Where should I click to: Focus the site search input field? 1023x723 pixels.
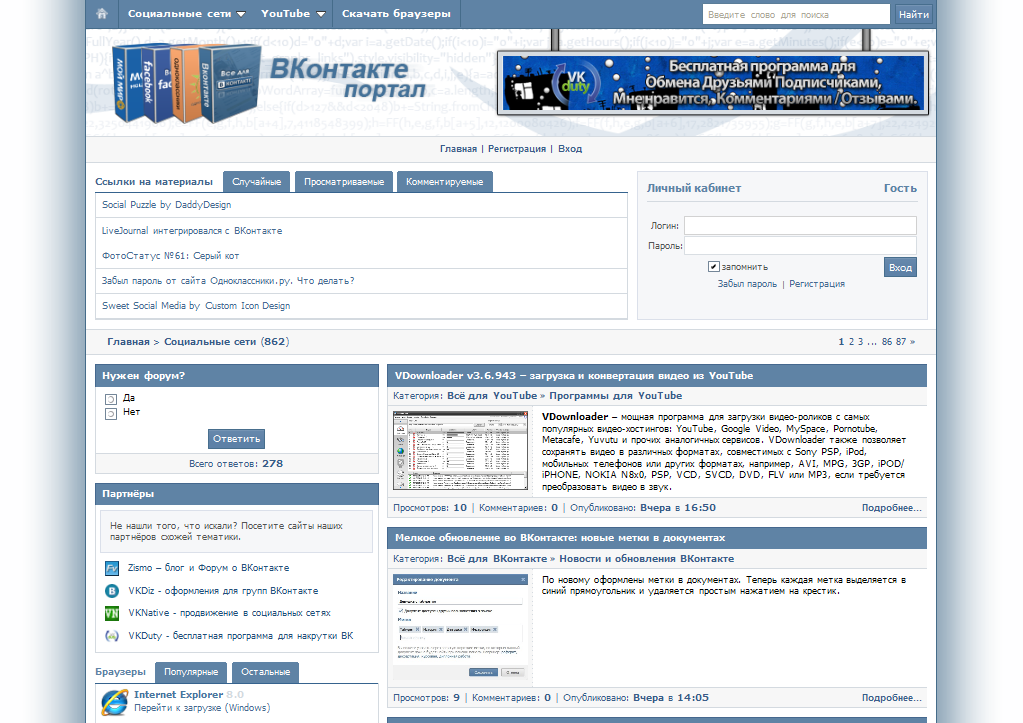[x=796, y=14]
